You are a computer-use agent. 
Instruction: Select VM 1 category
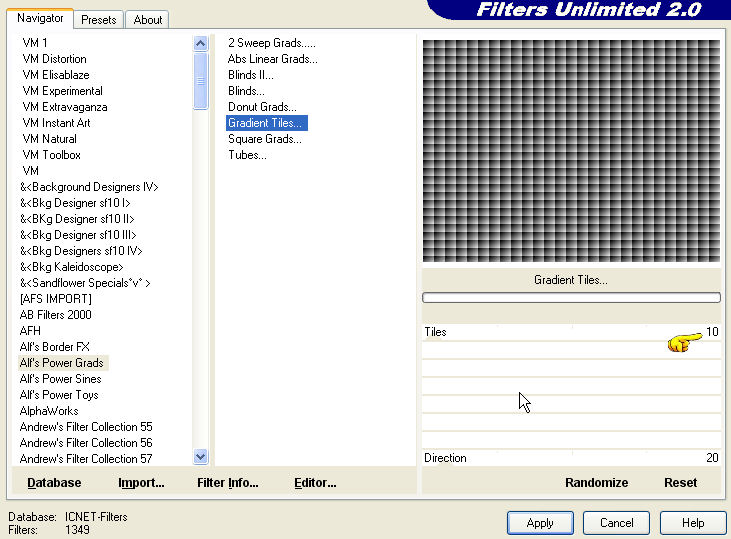pyautogui.click(x=35, y=43)
